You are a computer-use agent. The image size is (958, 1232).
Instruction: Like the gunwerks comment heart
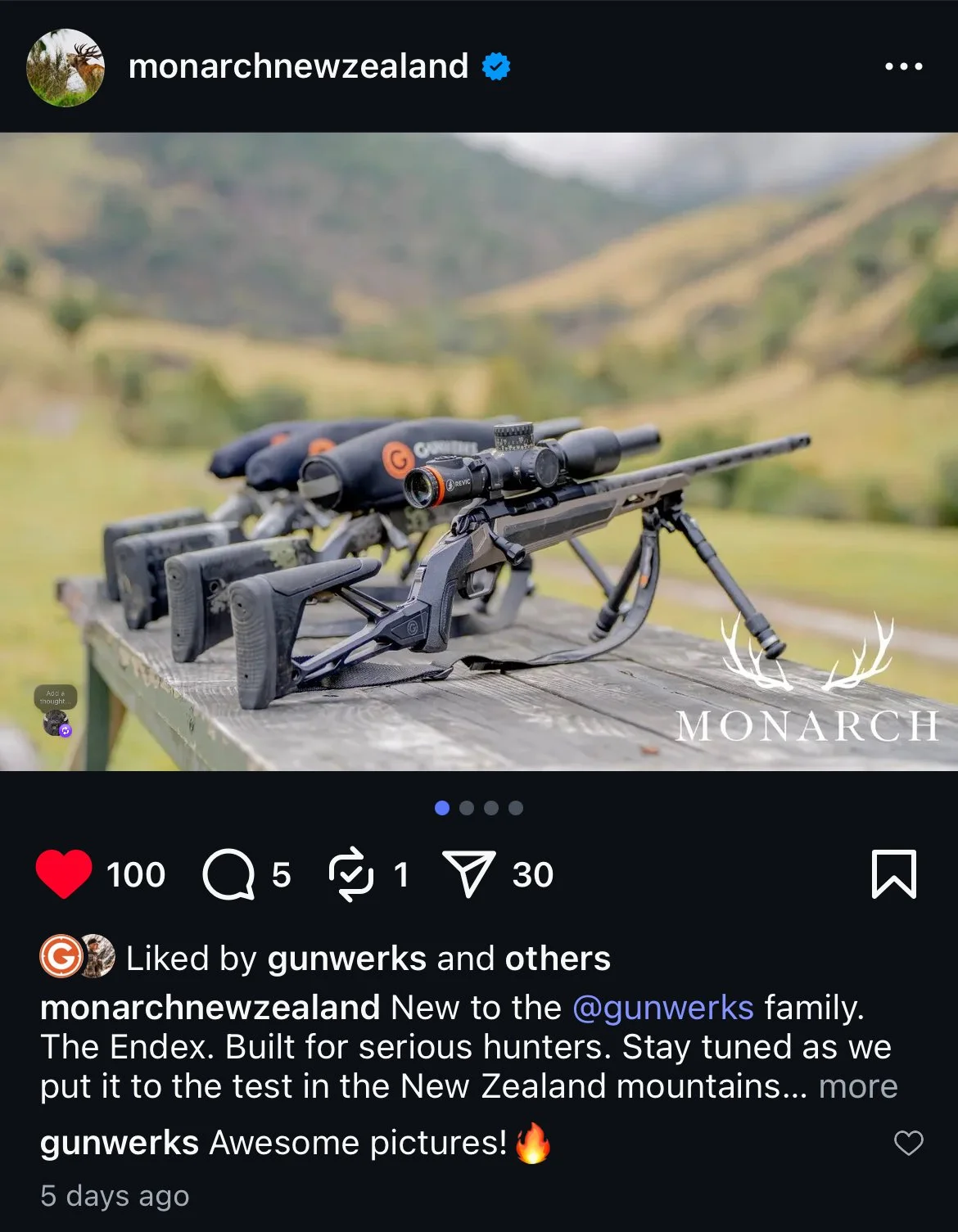point(908,1143)
